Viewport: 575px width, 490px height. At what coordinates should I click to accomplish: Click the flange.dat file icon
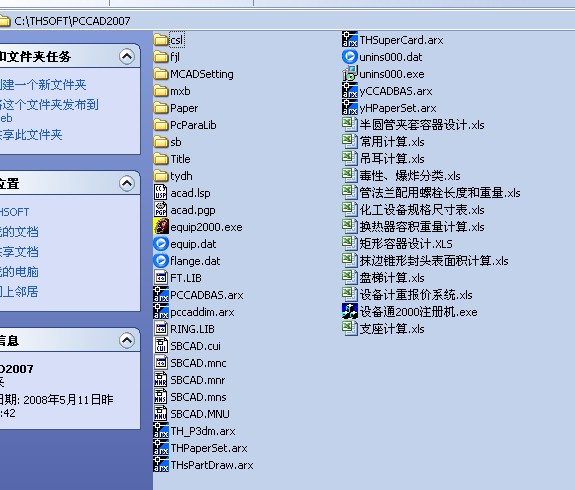[x=161, y=260]
